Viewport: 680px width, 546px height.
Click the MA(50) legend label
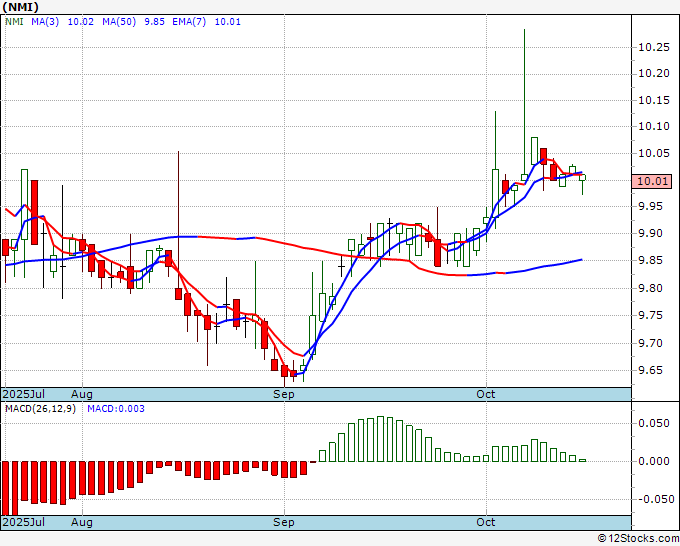pos(119,22)
